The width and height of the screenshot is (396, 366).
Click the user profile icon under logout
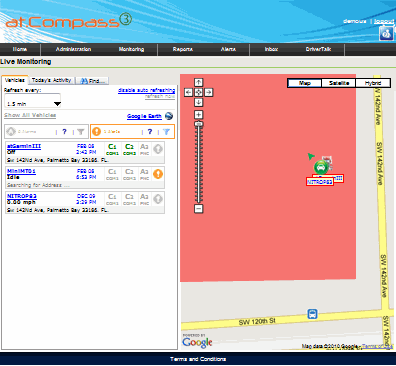coord(386,33)
